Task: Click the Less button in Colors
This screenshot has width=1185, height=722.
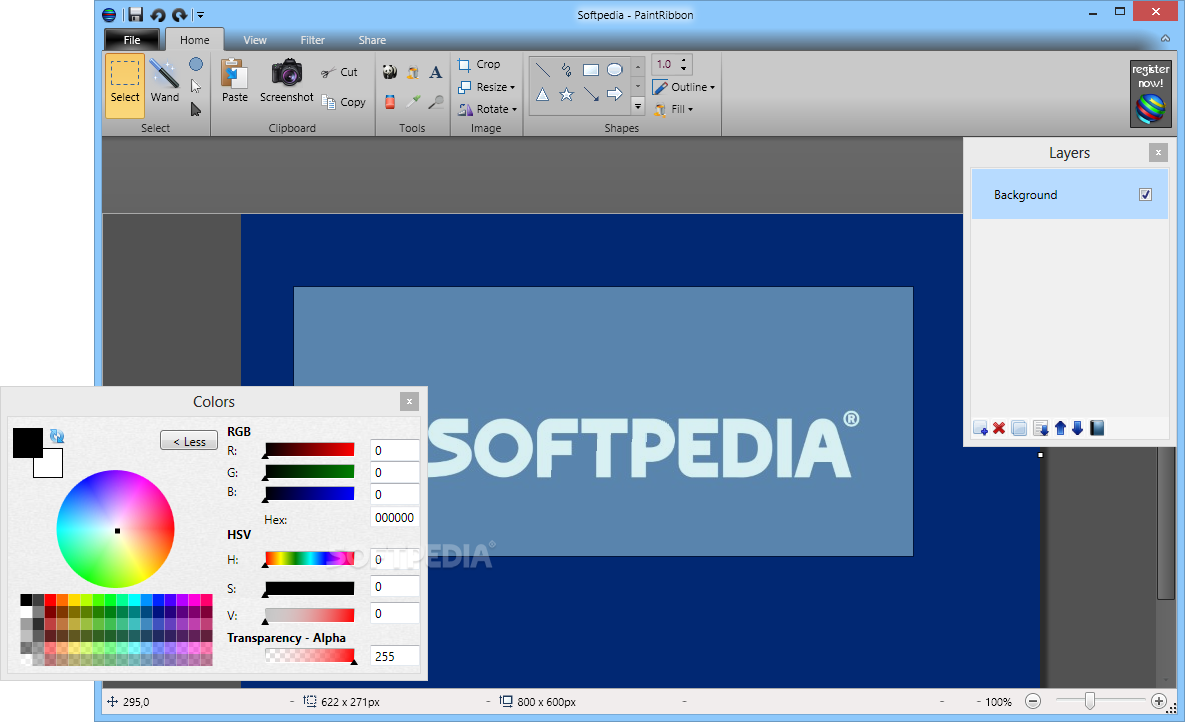Action: click(x=189, y=441)
